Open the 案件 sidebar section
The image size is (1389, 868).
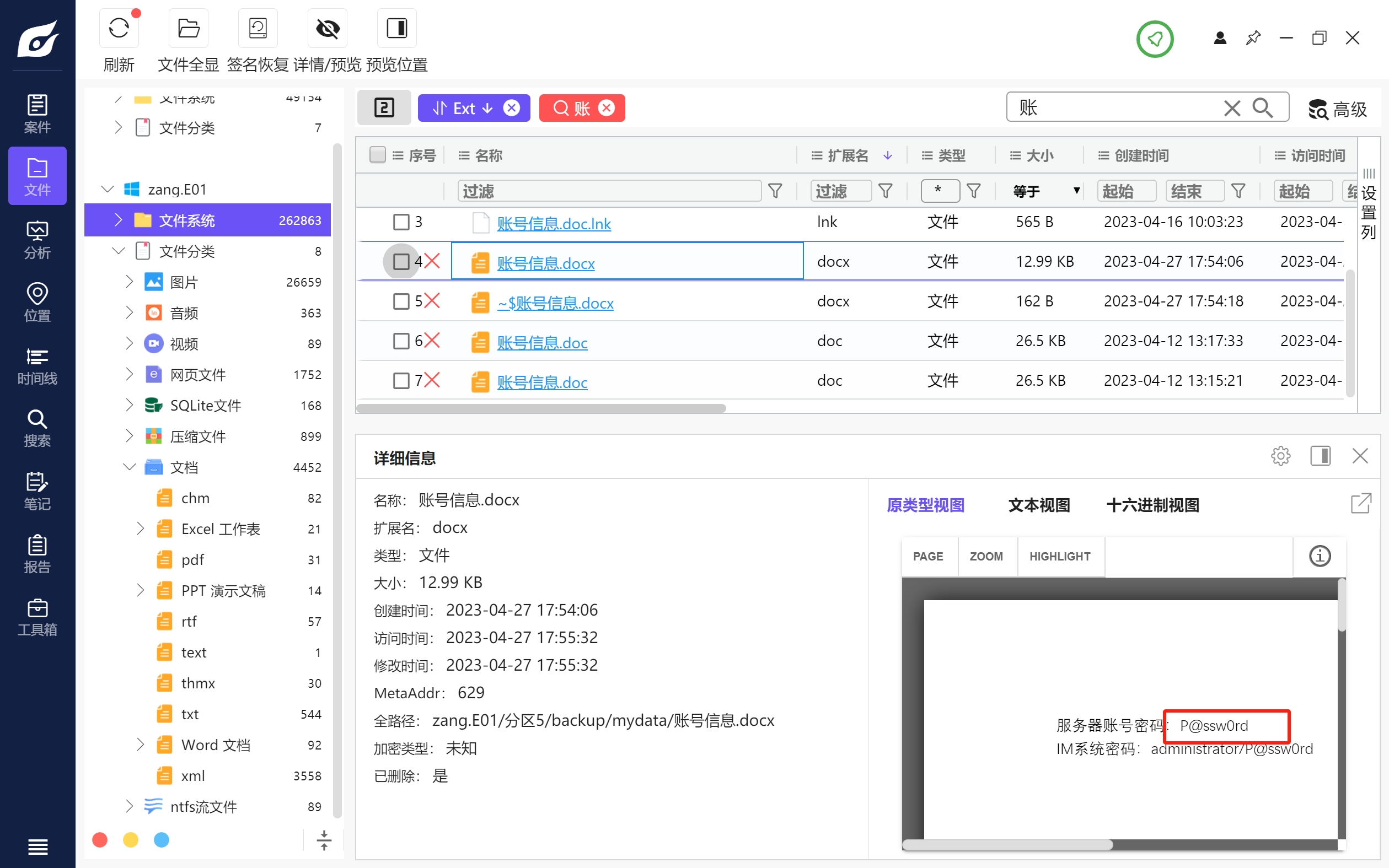pyautogui.click(x=37, y=113)
